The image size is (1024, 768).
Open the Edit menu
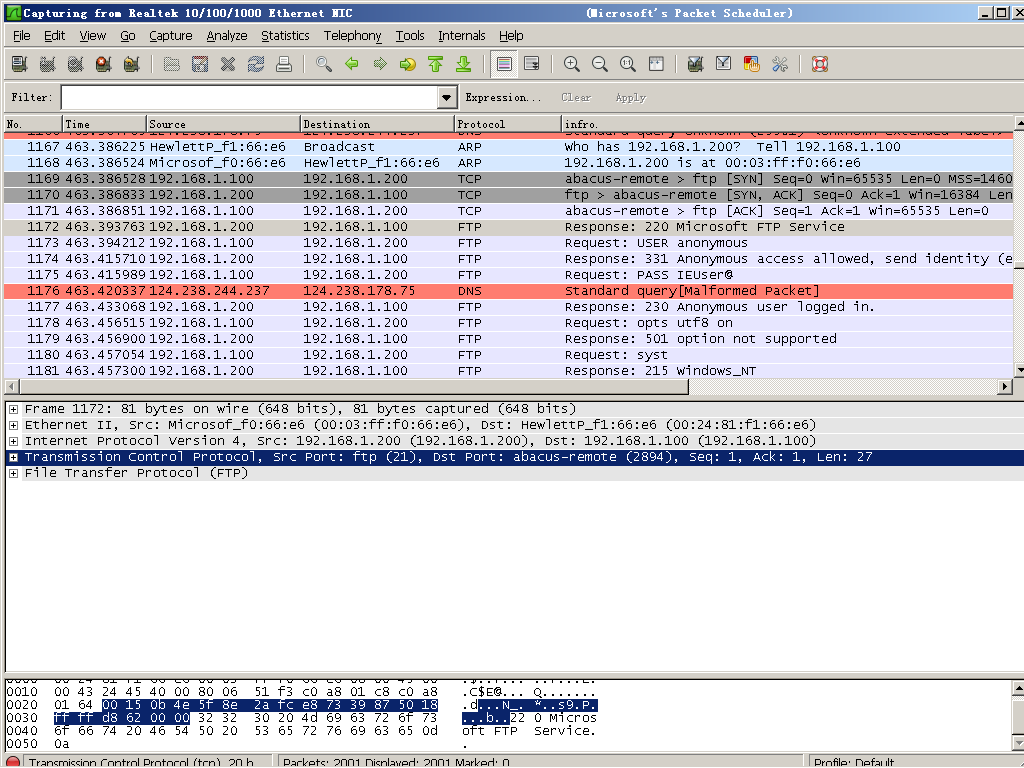point(54,36)
